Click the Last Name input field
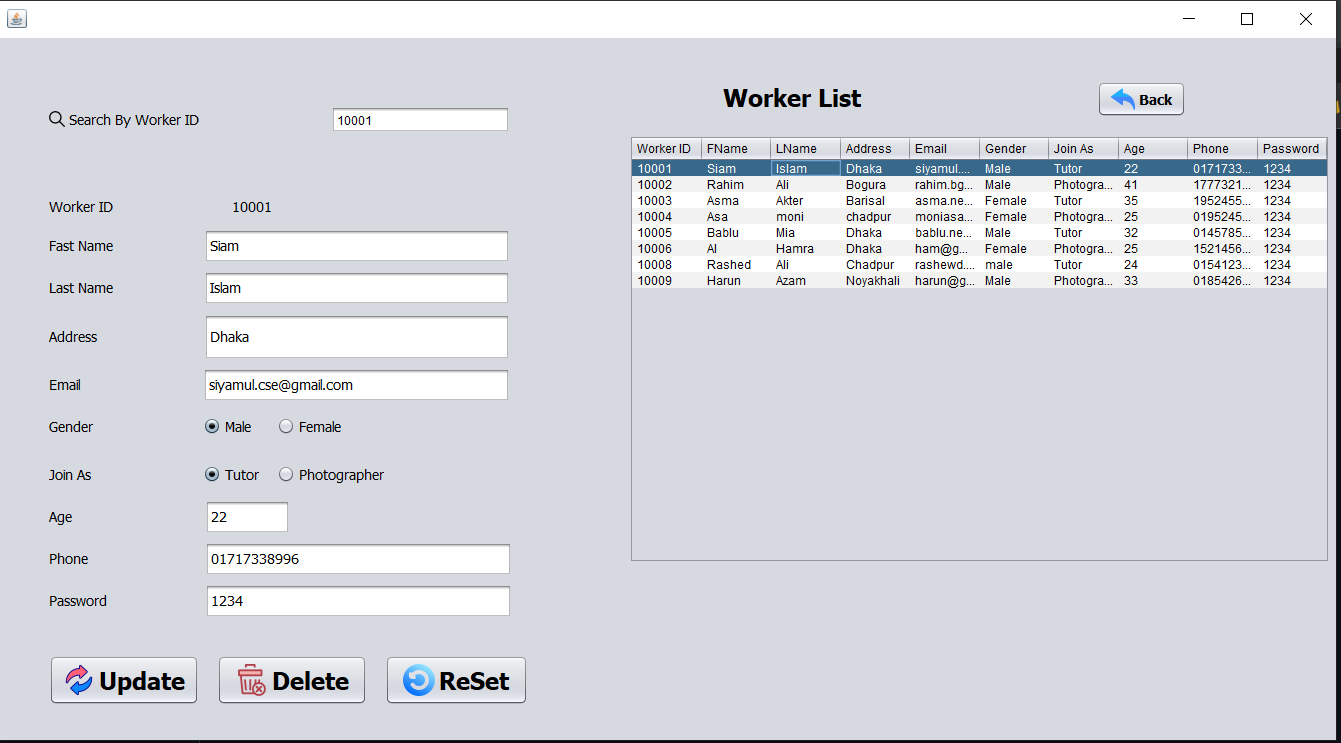Viewport: 1341px width, 743px height. tap(357, 288)
